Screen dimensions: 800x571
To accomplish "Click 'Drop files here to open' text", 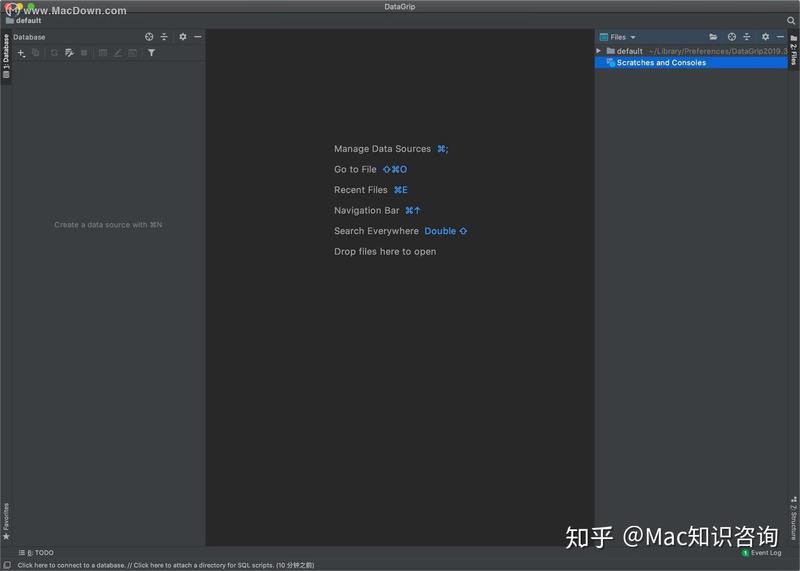I will pos(385,252).
